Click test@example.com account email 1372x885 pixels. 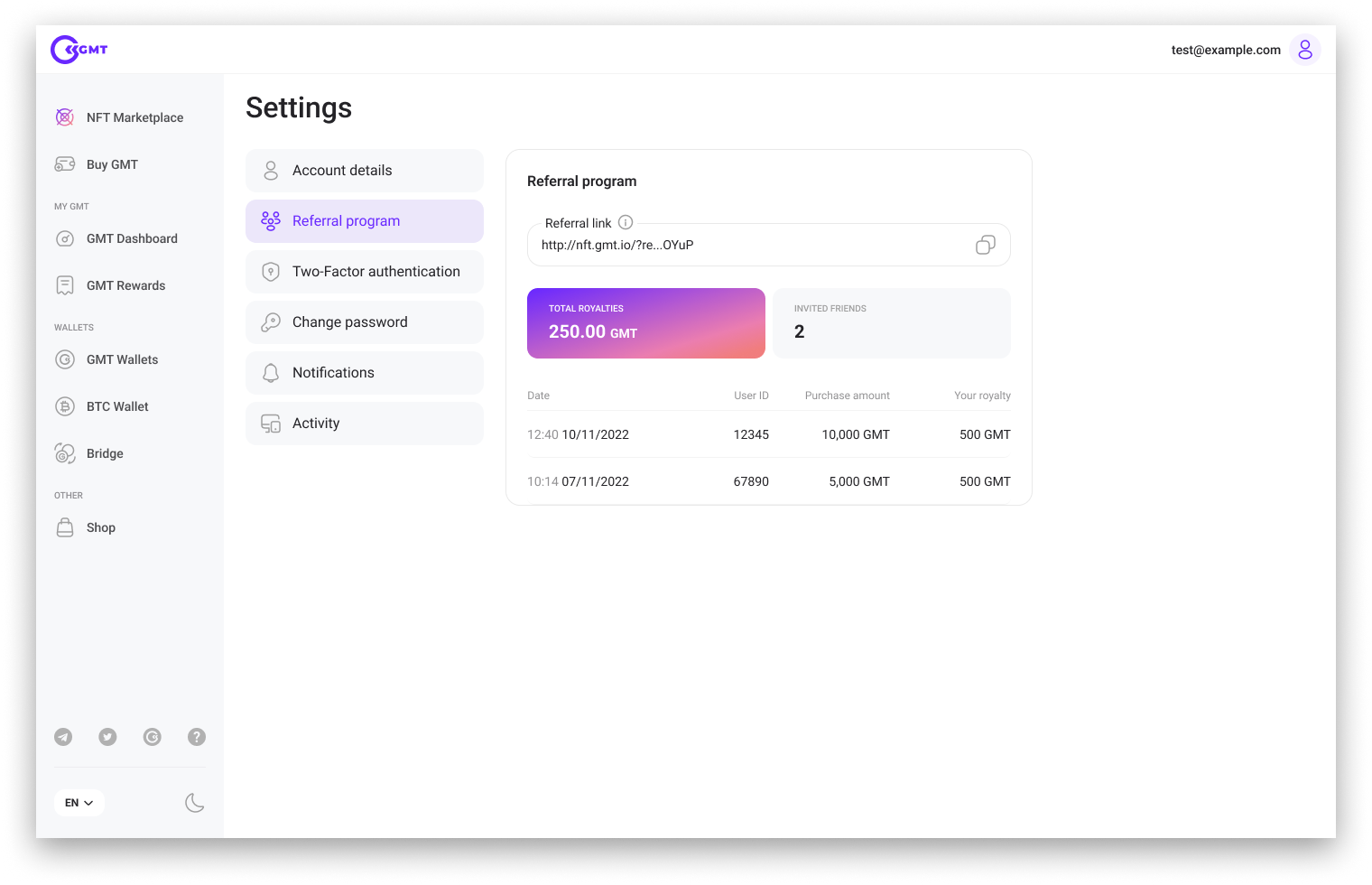[1226, 50]
